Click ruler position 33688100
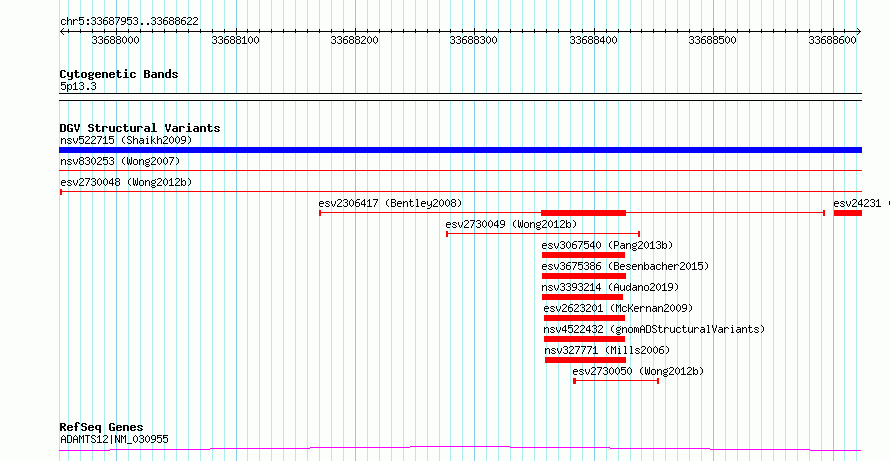 (236, 40)
